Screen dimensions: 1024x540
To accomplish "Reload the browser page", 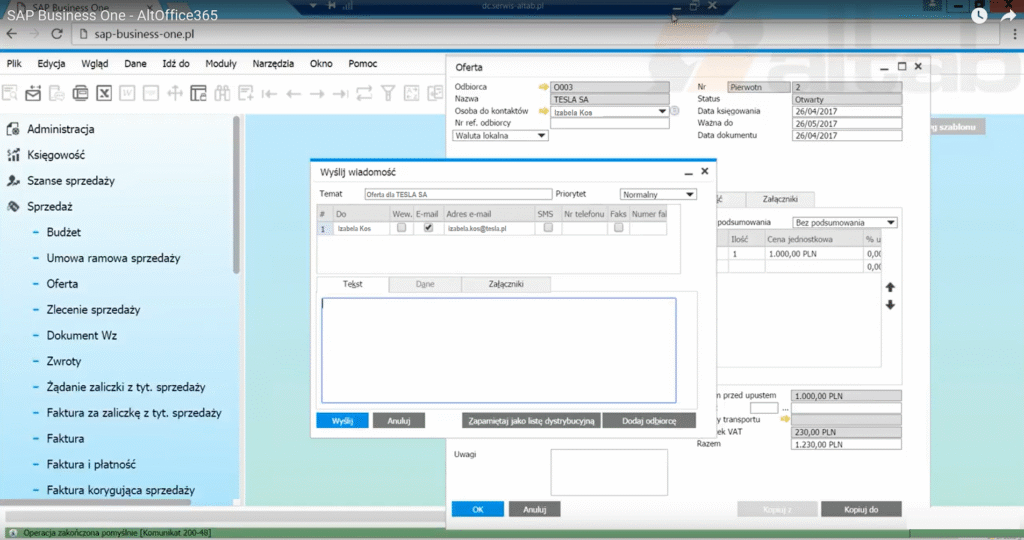I will 57,34.
